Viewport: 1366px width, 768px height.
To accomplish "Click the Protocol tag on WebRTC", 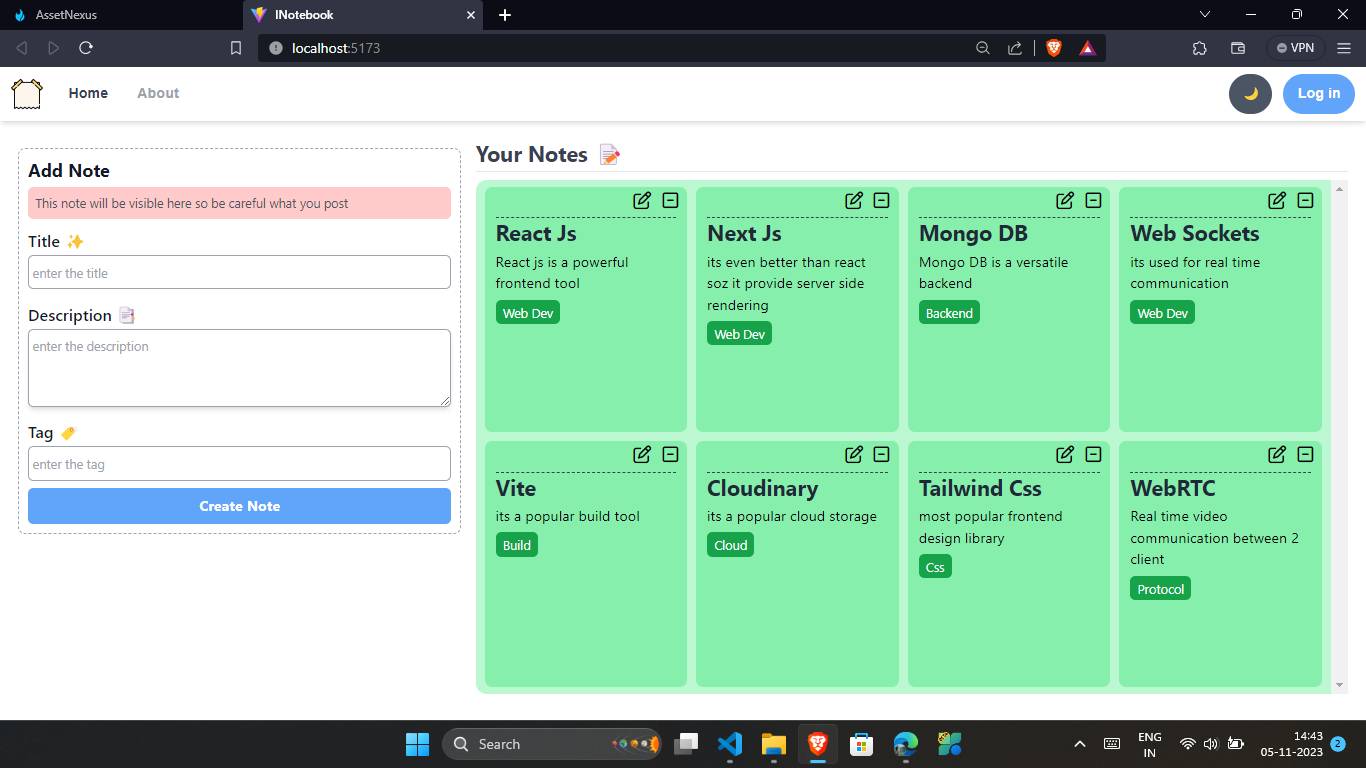I will [x=1160, y=589].
